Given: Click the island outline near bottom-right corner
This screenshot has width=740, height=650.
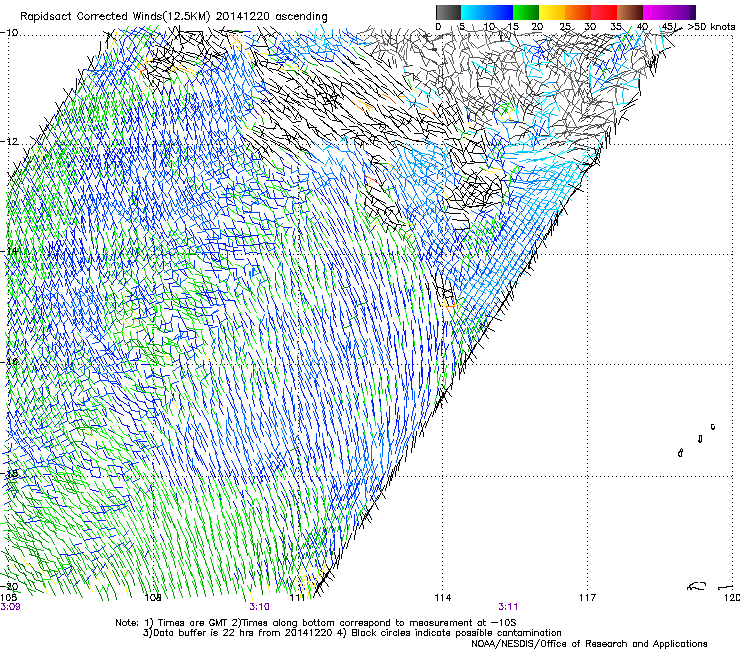Looking at the screenshot, I should tap(697, 586).
